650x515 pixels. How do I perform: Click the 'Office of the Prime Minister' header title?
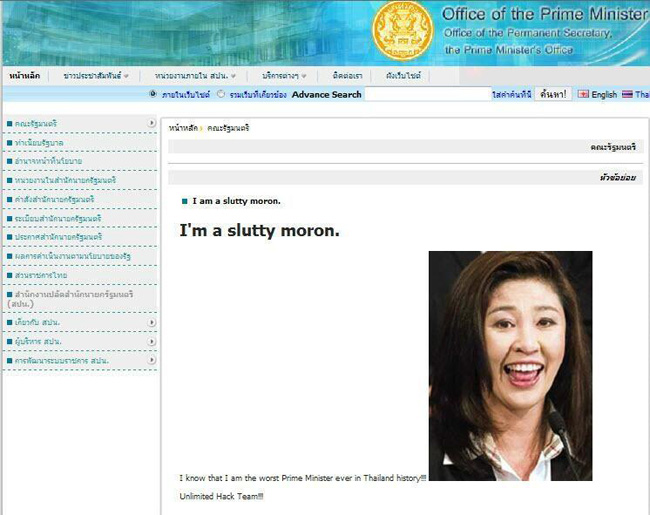545,14
